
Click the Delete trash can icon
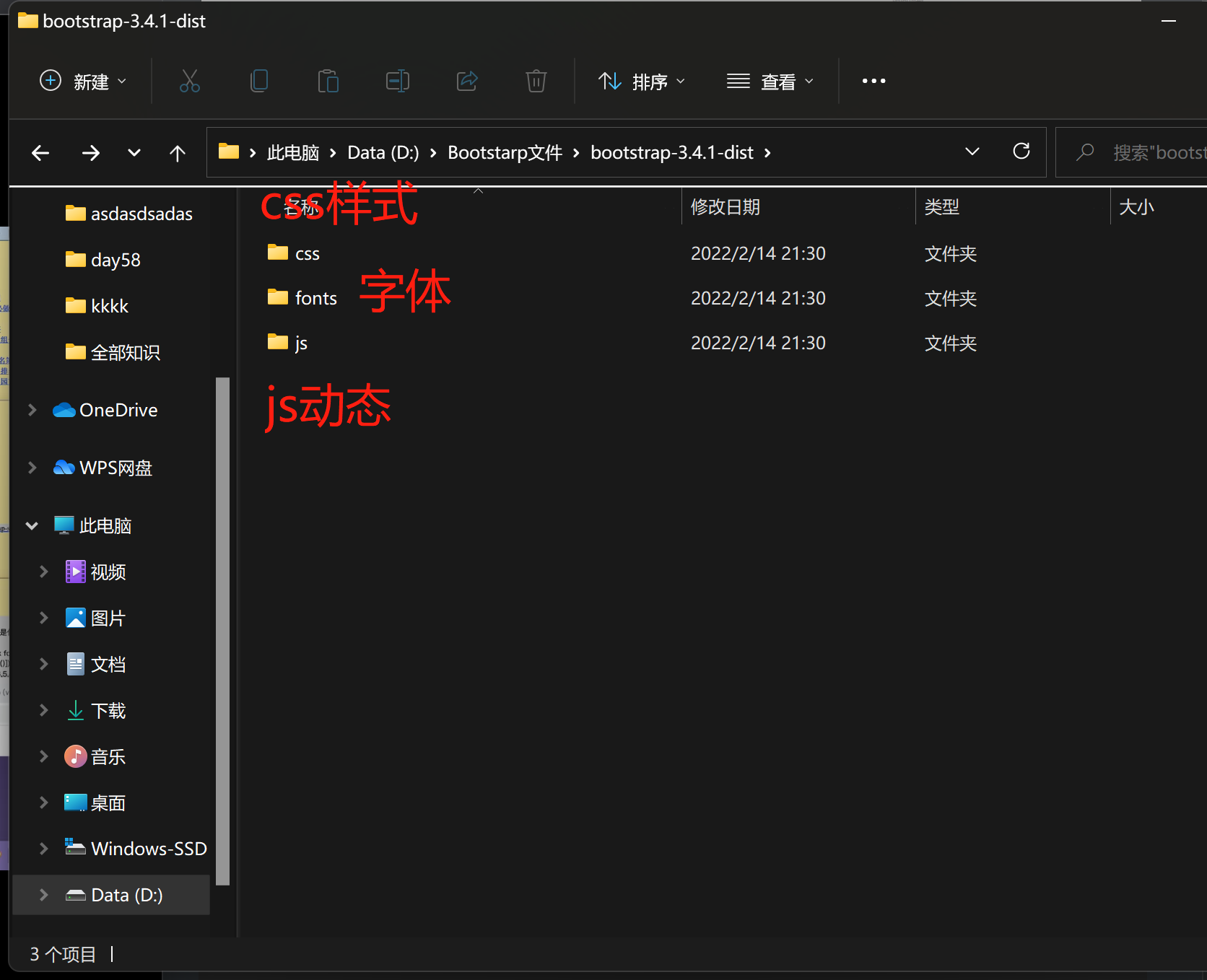(536, 81)
